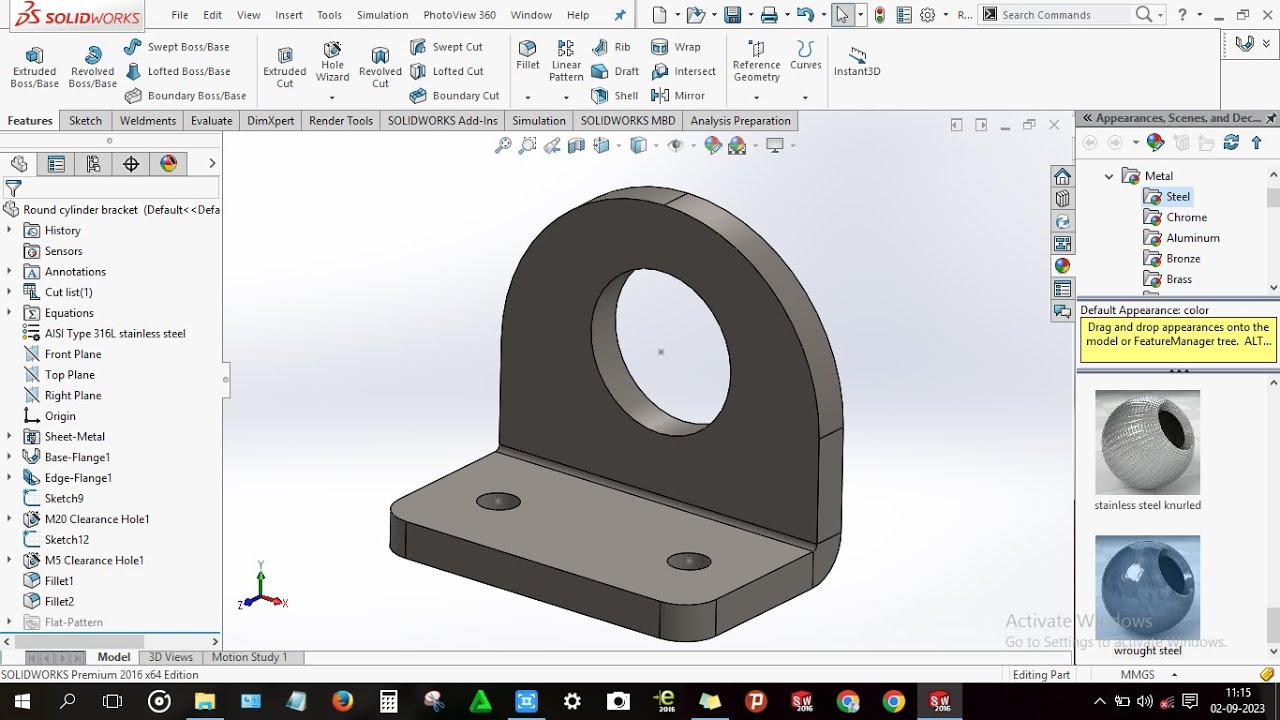
Task: Open the Fillet tool dropdown arrow
Action: 527,98
